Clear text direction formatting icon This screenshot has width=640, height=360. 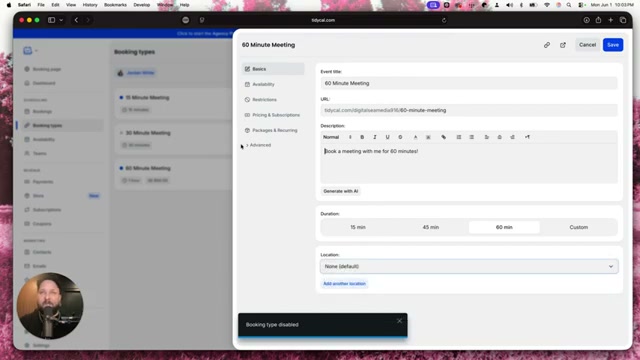527,137
